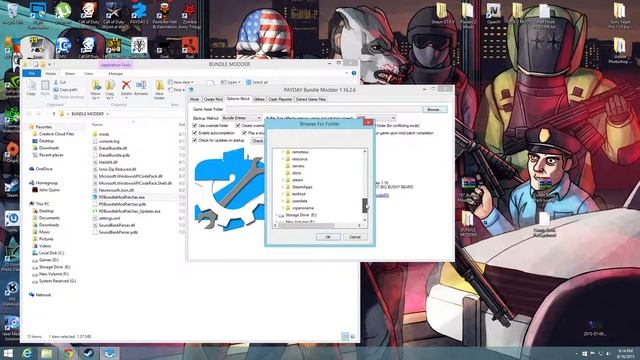This screenshot has width=640, height=360.
Task: Click Cut in the Explorer ribbon
Action: pyautogui.click(x=60, y=82)
